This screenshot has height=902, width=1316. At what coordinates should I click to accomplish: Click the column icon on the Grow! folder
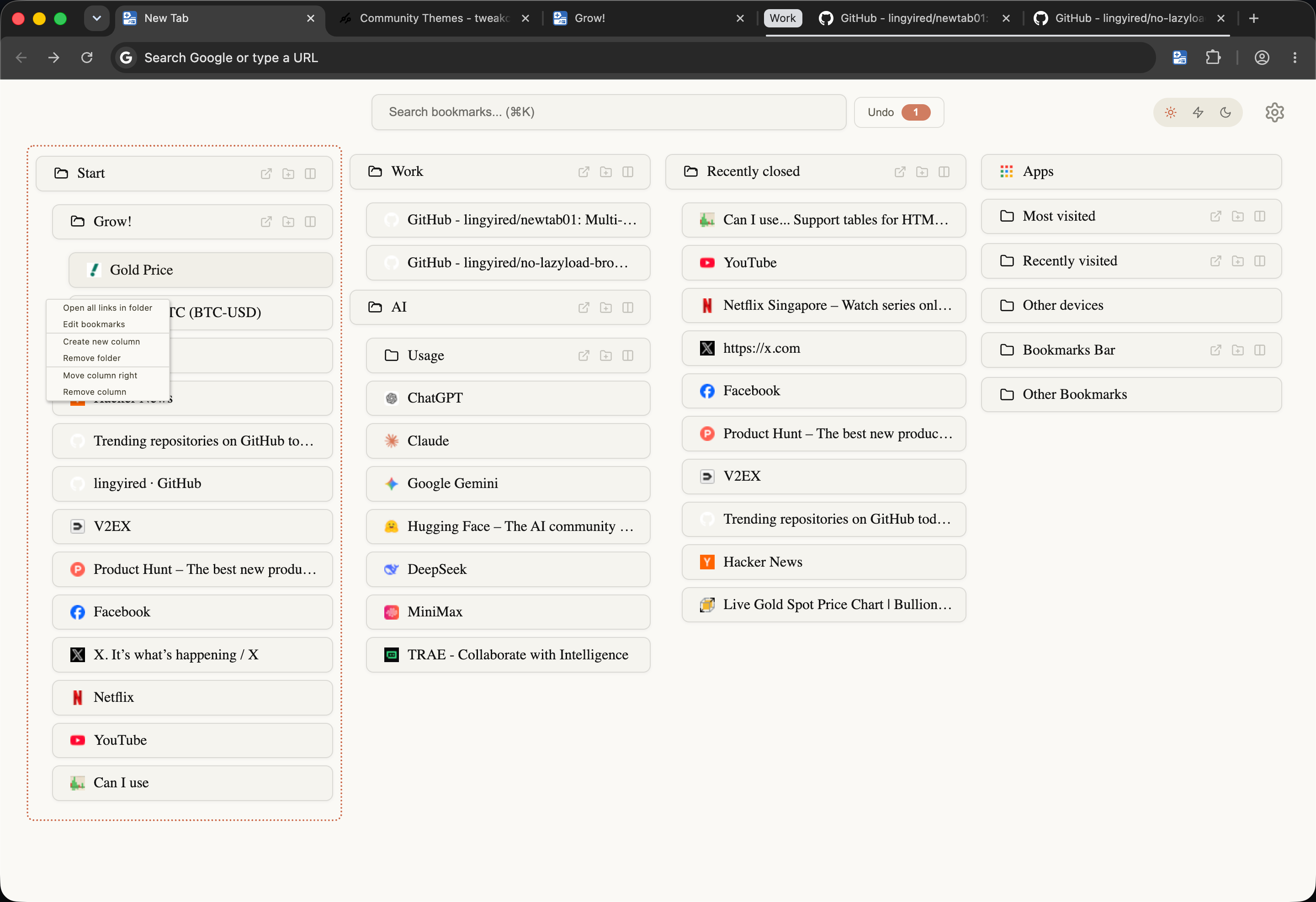point(310,222)
